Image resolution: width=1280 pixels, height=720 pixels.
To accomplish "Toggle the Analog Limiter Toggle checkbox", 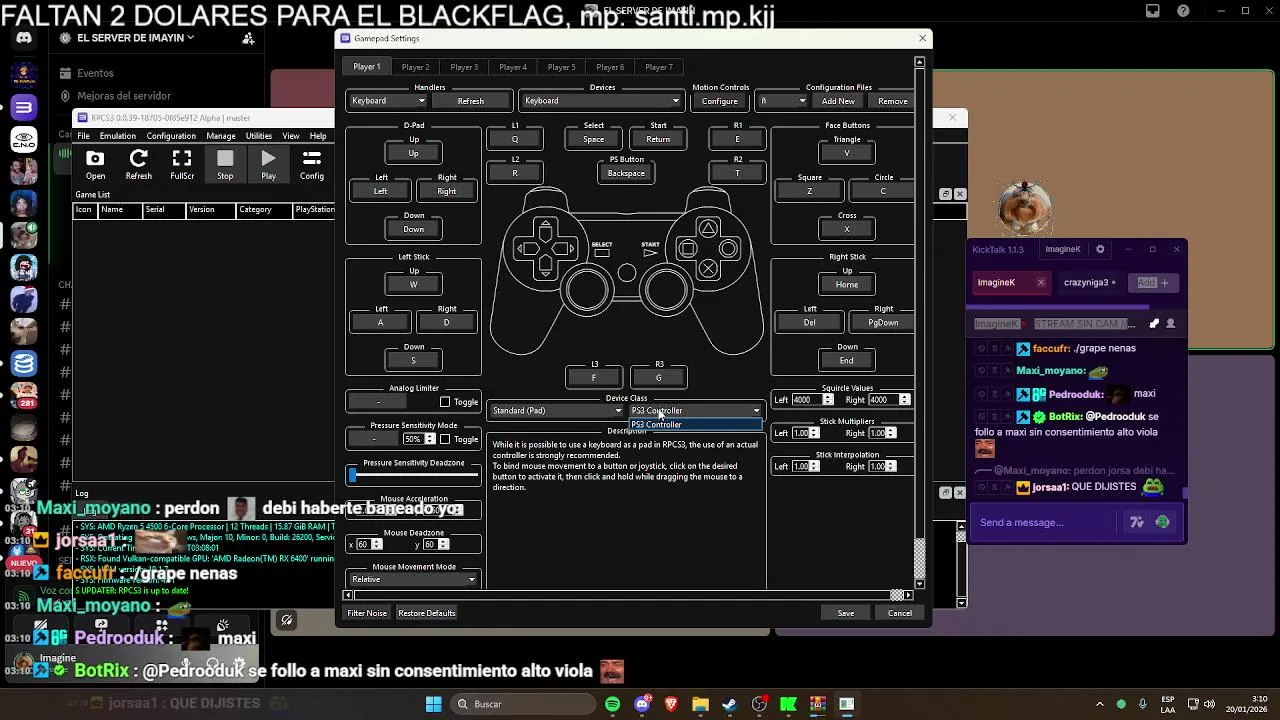I will pyautogui.click(x=446, y=402).
